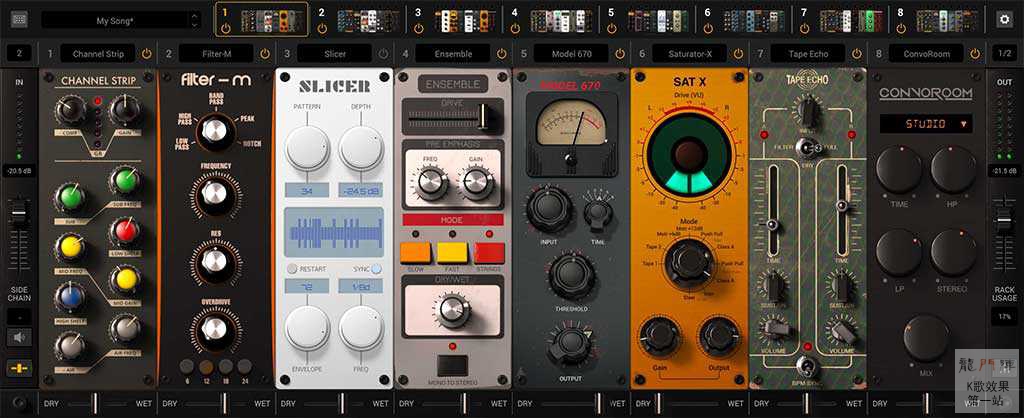Toggle power icon for rack preset 5

612,29
